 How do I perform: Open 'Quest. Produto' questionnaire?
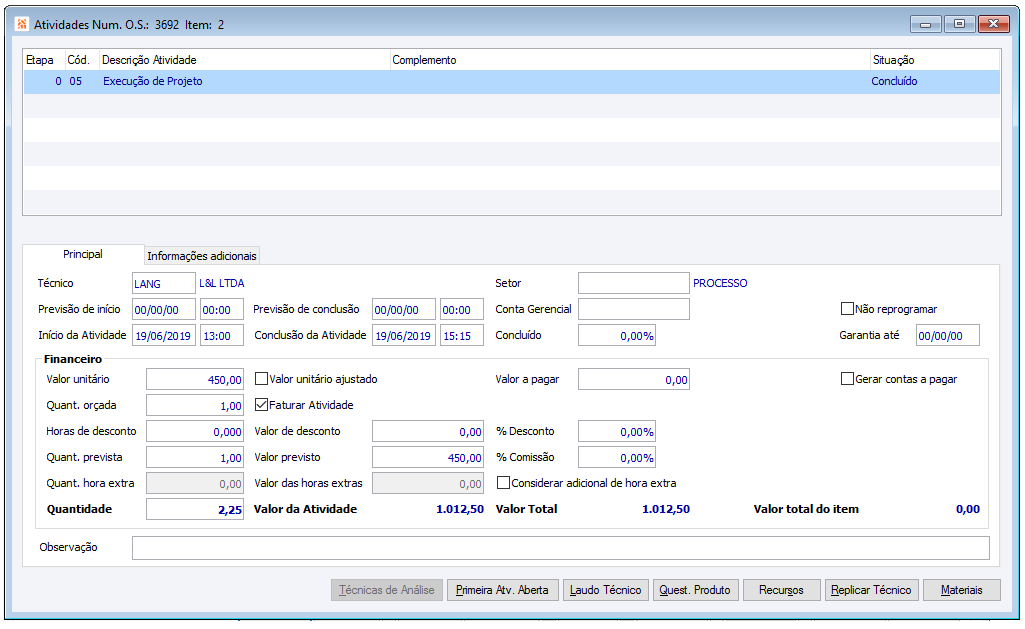pyautogui.click(x=694, y=590)
